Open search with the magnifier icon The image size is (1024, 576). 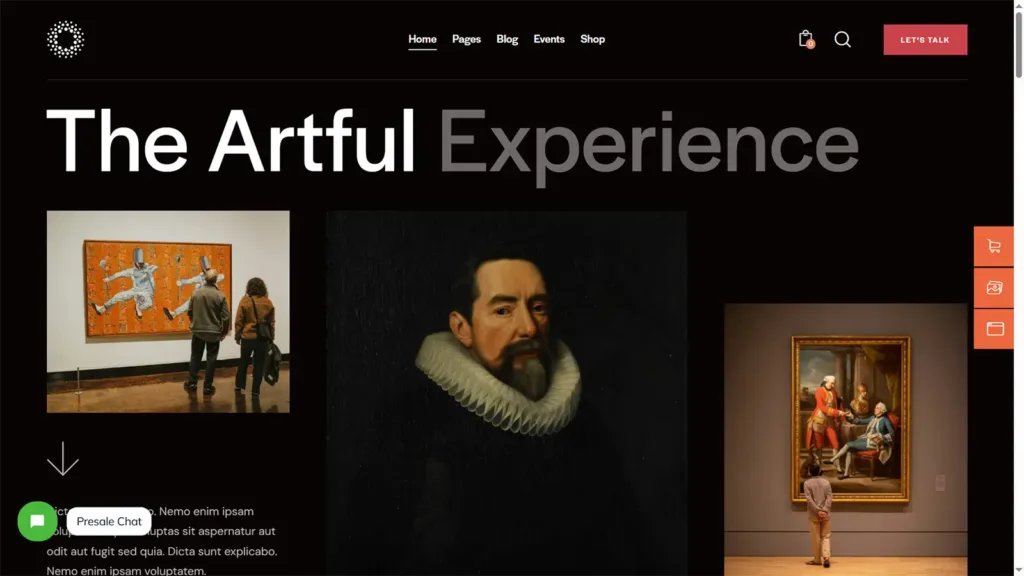pyautogui.click(x=842, y=39)
